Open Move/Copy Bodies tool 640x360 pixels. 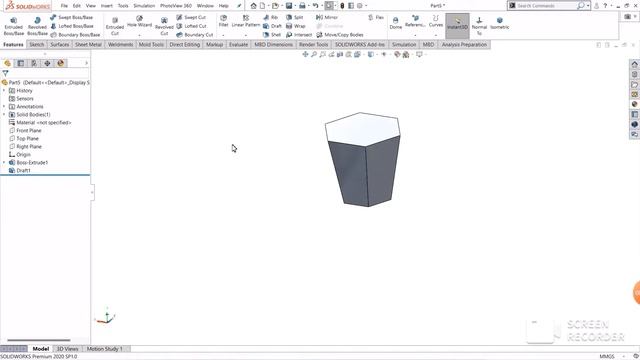pyautogui.click(x=340, y=35)
